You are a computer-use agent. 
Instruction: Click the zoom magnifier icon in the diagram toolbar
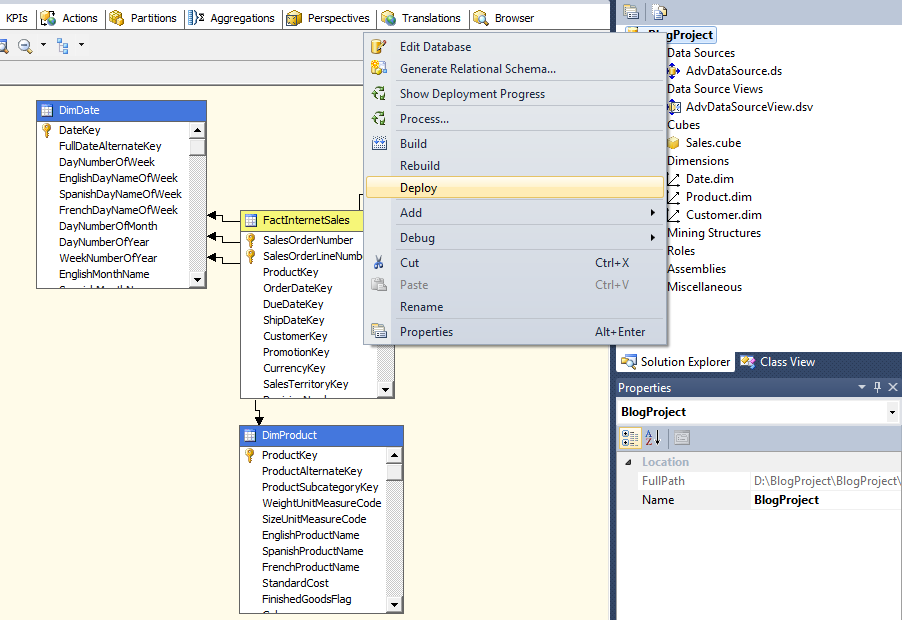25,45
